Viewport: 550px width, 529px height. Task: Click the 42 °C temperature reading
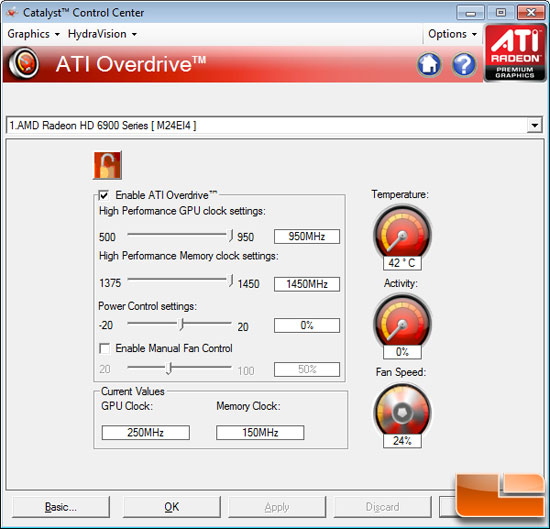tap(402, 263)
